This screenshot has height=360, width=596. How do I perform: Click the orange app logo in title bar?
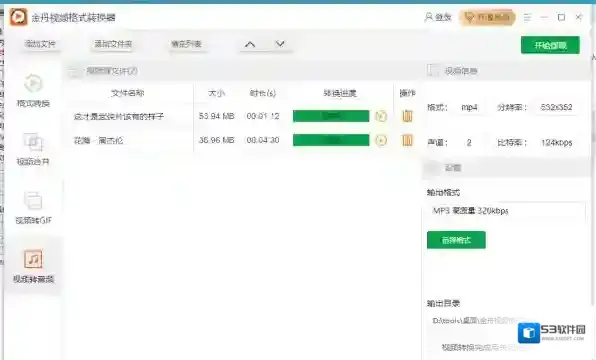click(x=18, y=17)
